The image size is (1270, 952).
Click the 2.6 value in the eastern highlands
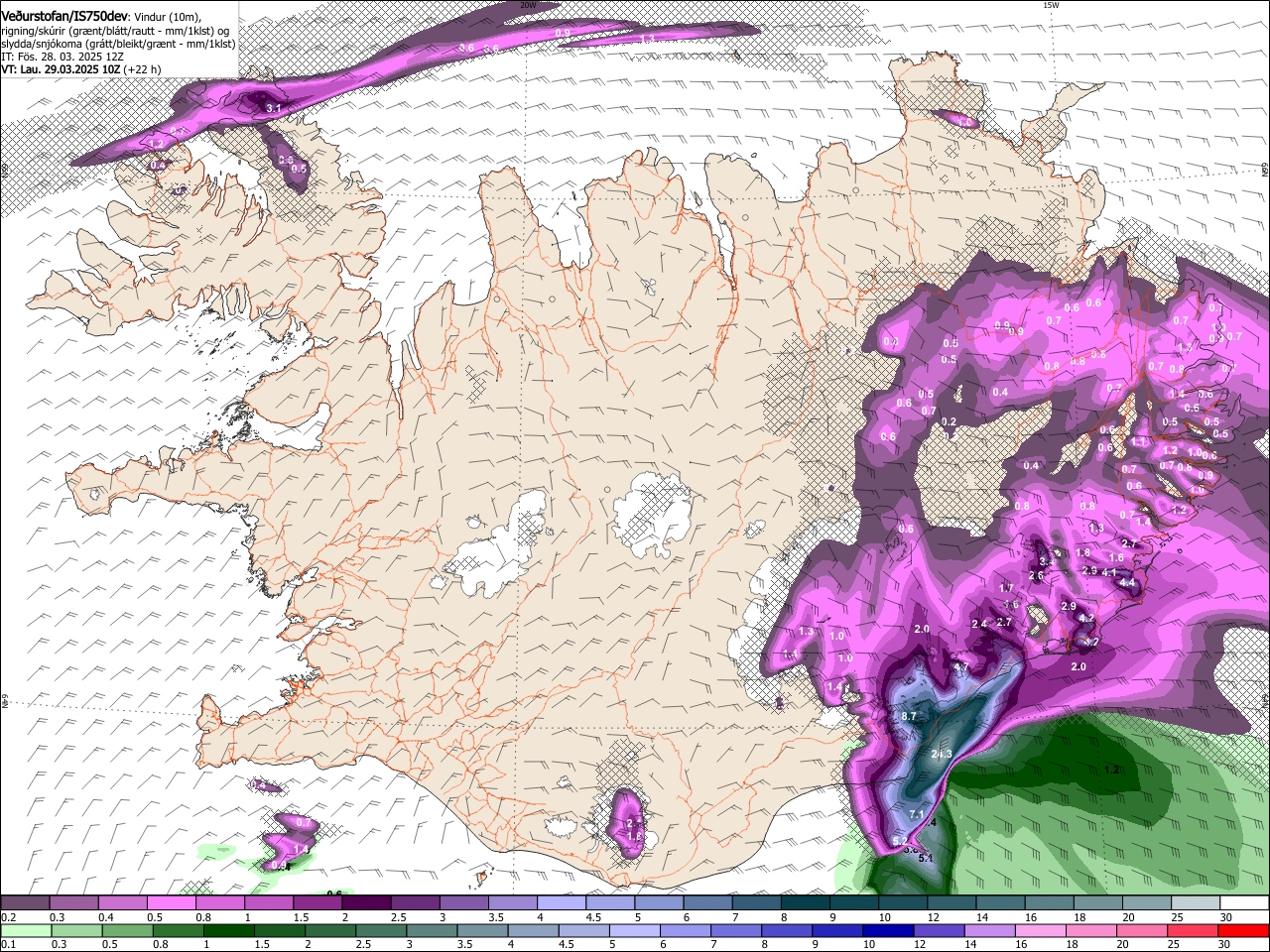point(1036,575)
